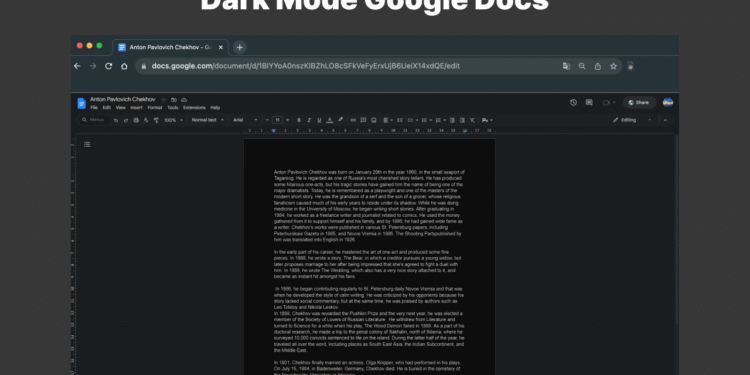
Task: Star the Anton Pavlovich Chekhov document
Action: 164,99
